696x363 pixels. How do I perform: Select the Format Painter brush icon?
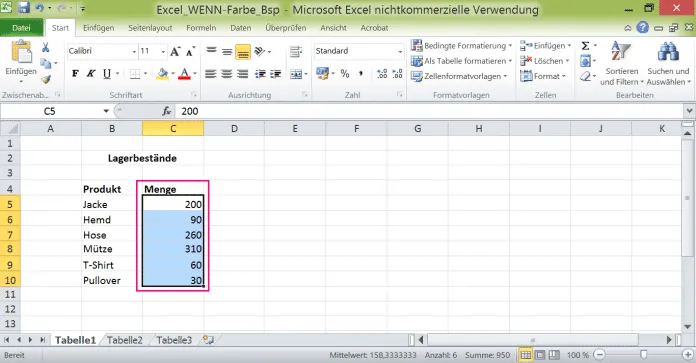click(x=45, y=79)
